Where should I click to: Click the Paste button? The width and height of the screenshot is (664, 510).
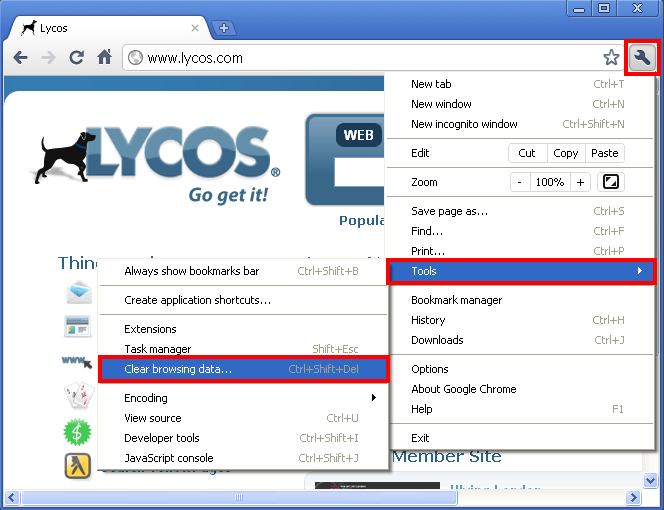coord(605,153)
